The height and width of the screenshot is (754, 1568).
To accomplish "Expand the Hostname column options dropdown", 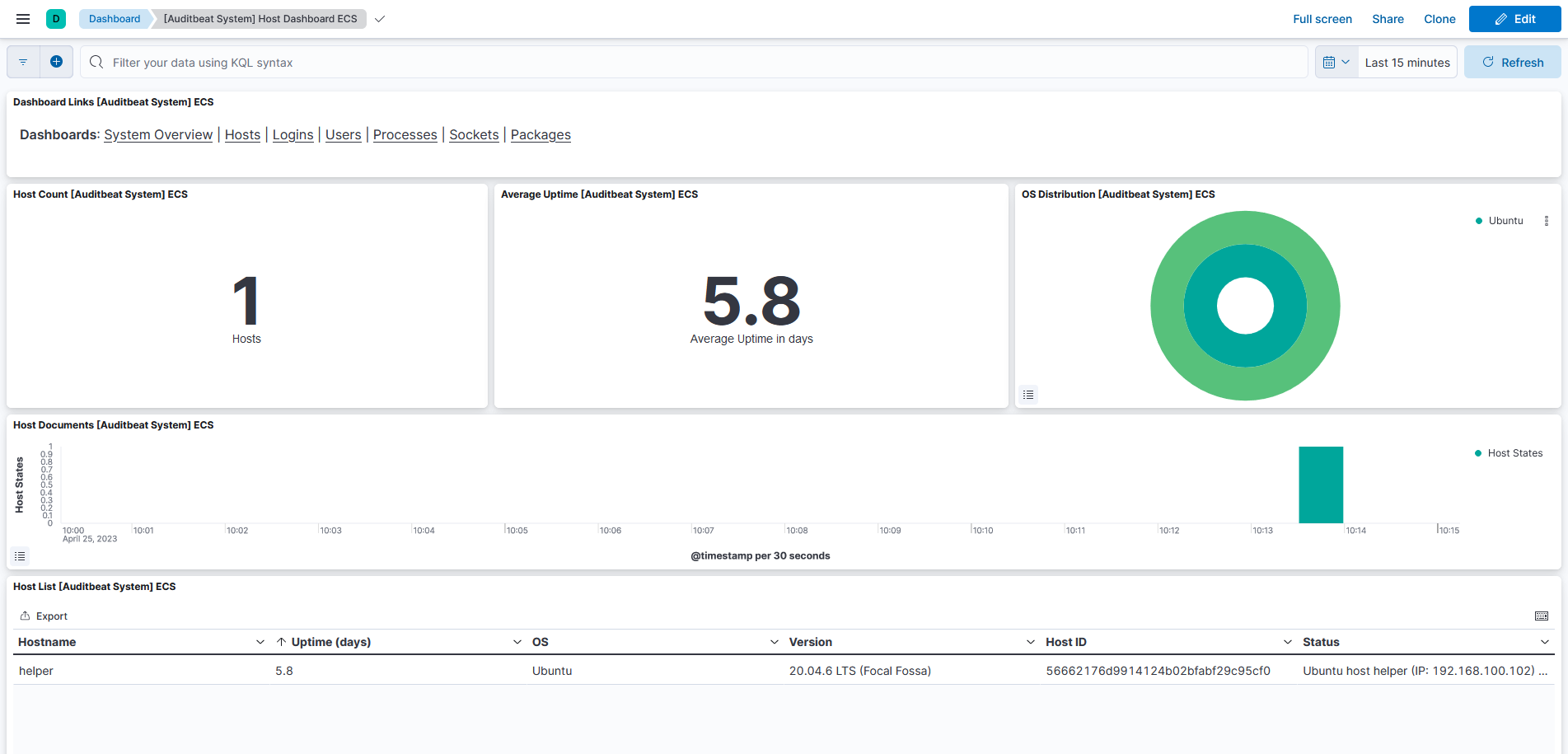I will (x=260, y=641).
